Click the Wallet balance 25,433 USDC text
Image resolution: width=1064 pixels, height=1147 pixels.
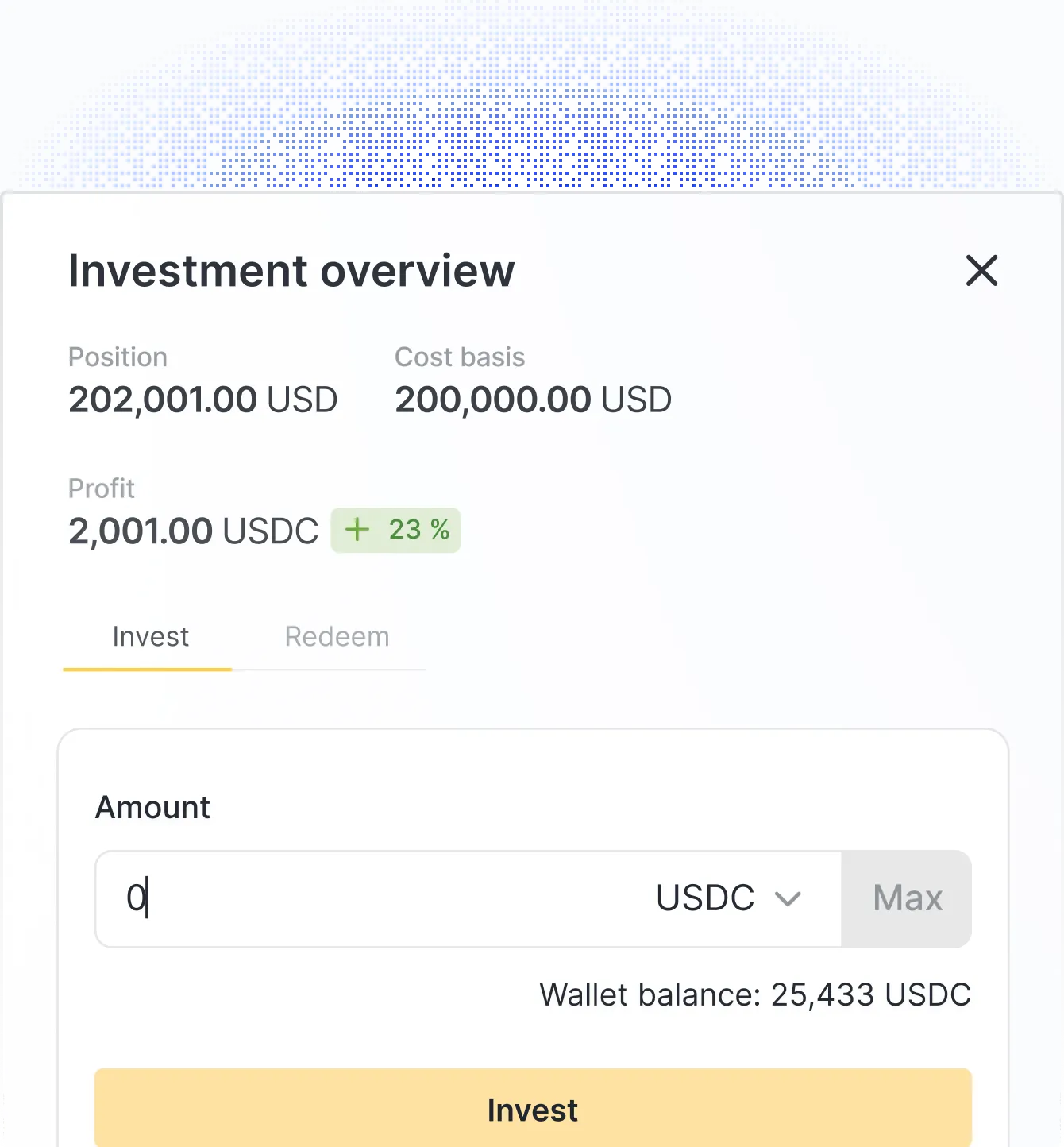pyautogui.click(x=755, y=994)
